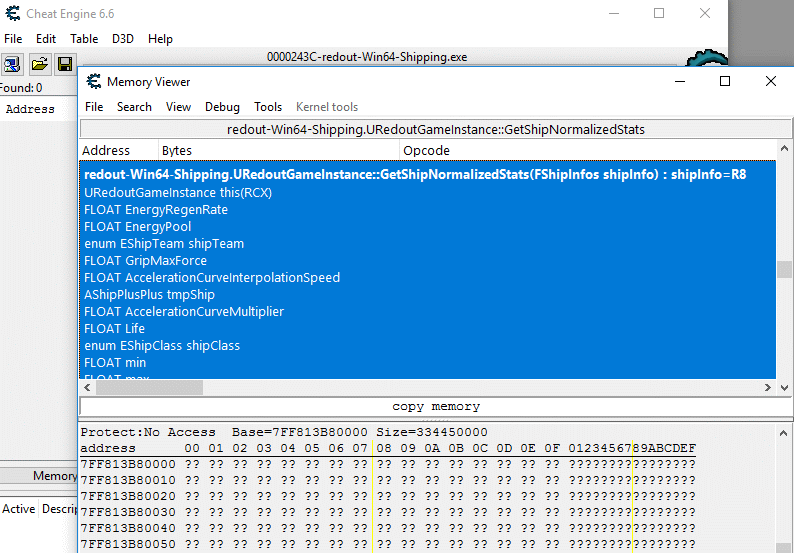Maximize the Memory Viewer window
The image size is (794, 553).
(x=725, y=82)
